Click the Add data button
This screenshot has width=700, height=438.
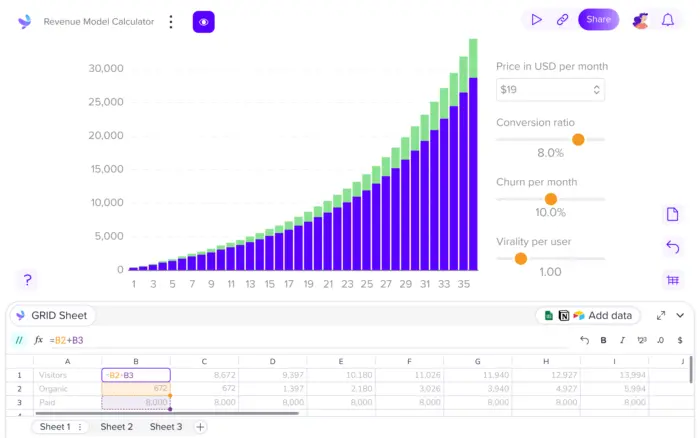(588, 316)
